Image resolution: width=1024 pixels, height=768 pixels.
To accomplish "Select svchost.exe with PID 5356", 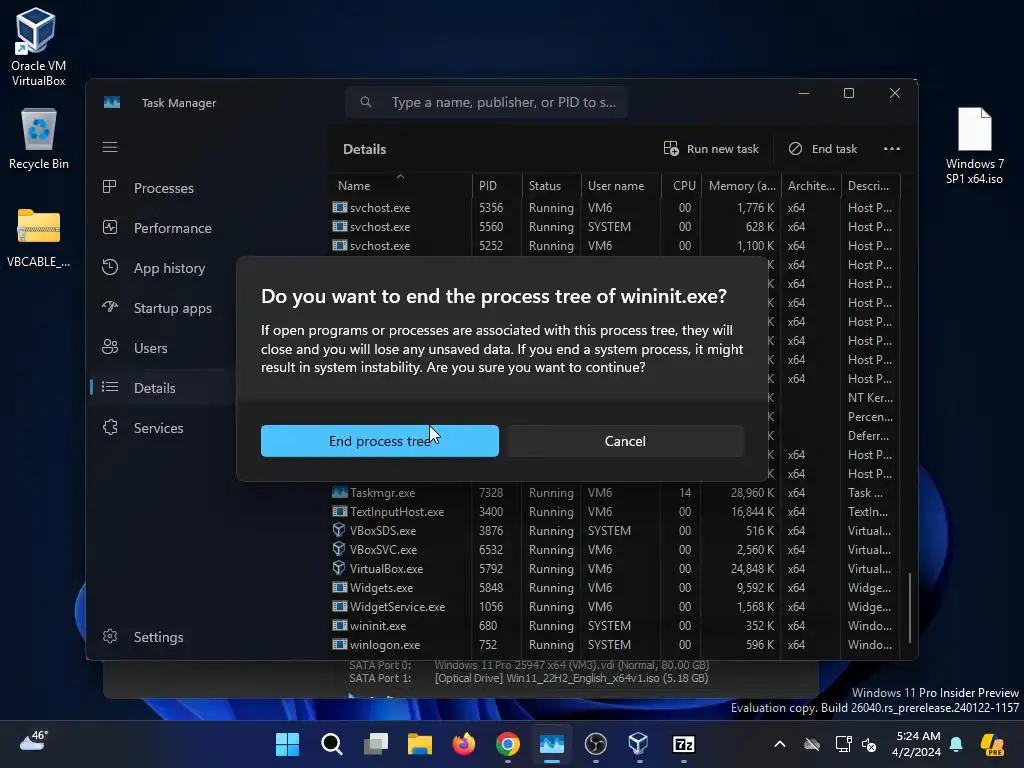I will click(x=614, y=207).
